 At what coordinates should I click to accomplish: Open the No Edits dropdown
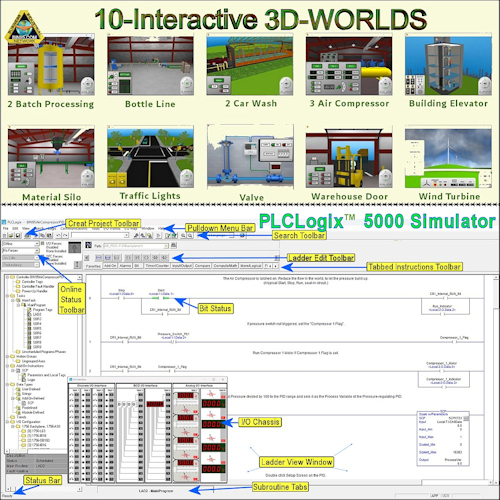[37, 258]
